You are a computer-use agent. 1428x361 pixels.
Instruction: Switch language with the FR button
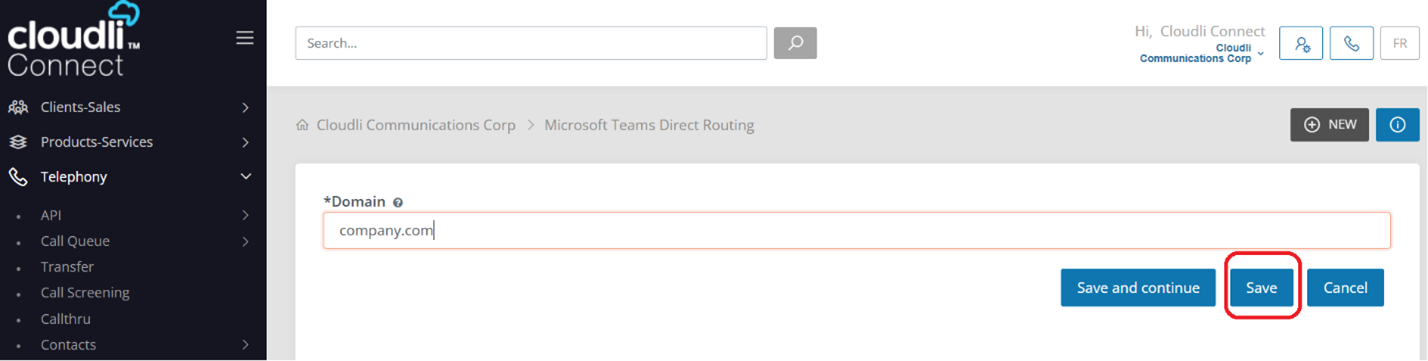click(1399, 44)
